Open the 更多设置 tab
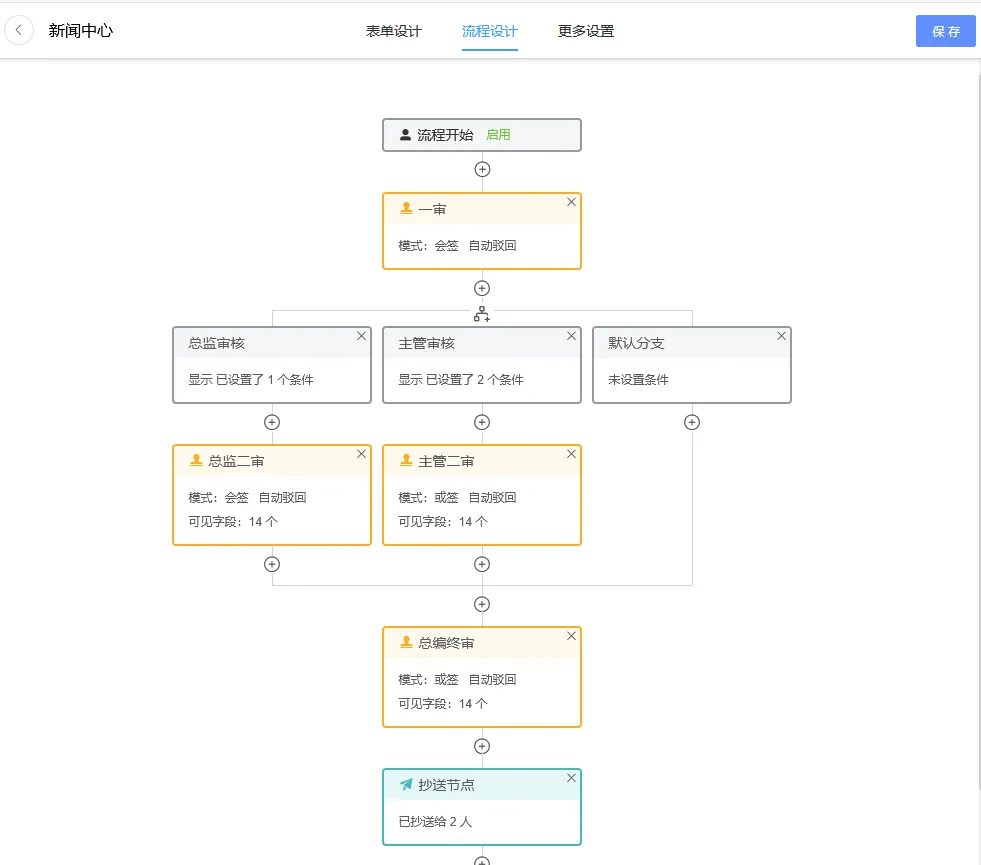Viewport: 981px width, 865px height. coord(586,31)
